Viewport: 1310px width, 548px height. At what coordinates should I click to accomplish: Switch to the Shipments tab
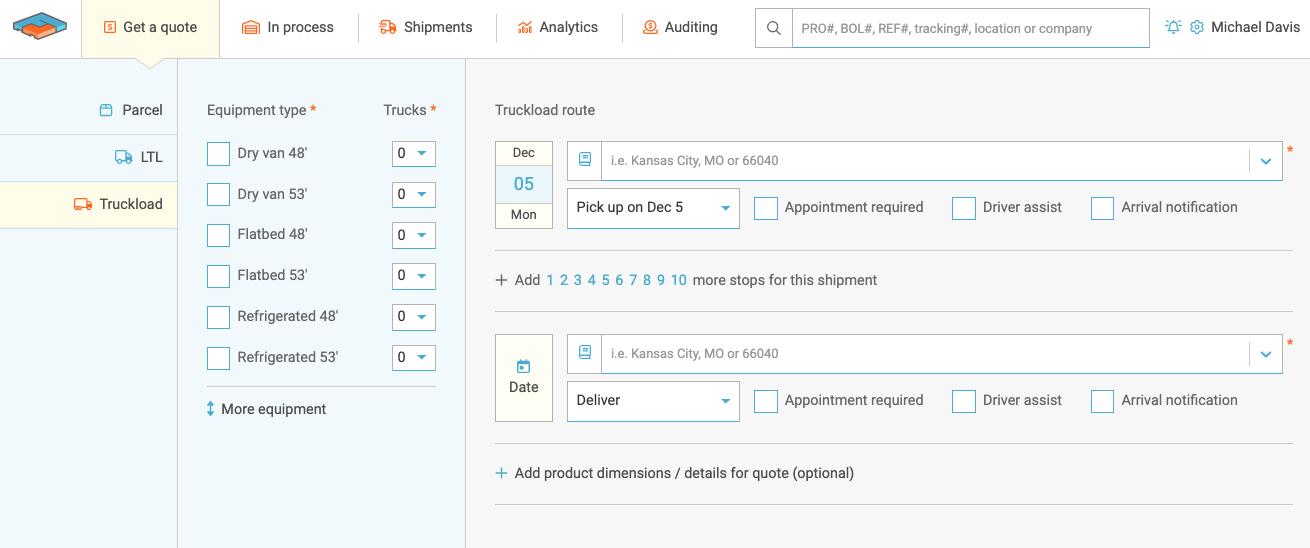pos(426,27)
